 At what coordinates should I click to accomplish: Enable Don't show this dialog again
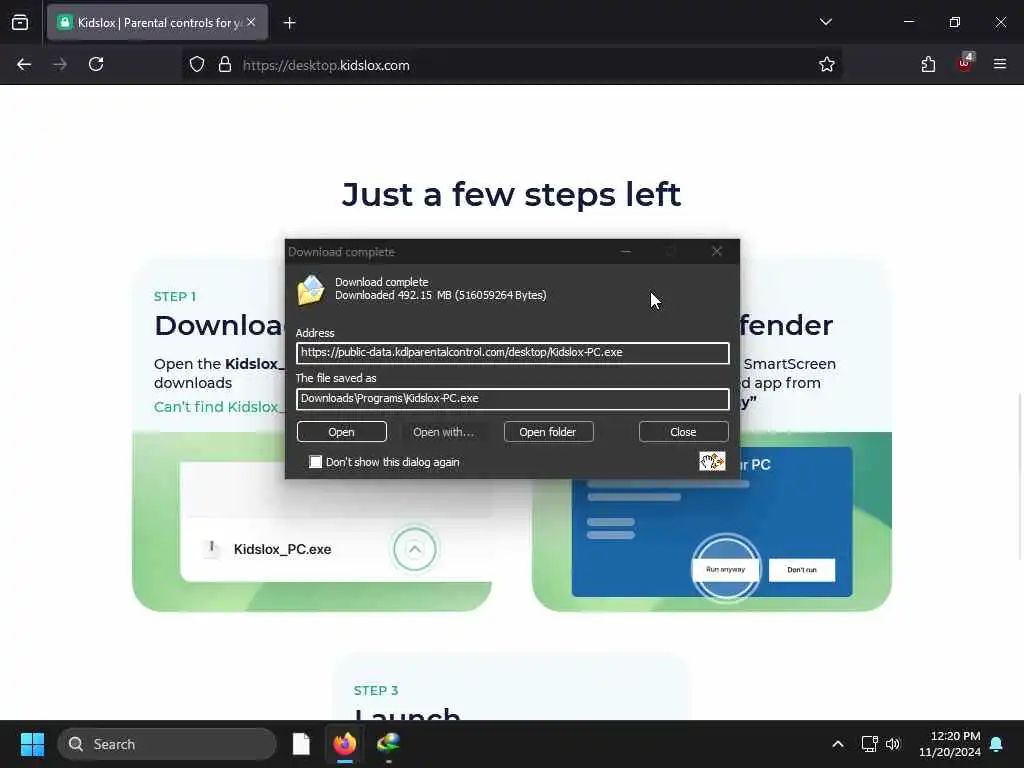(316, 462)
